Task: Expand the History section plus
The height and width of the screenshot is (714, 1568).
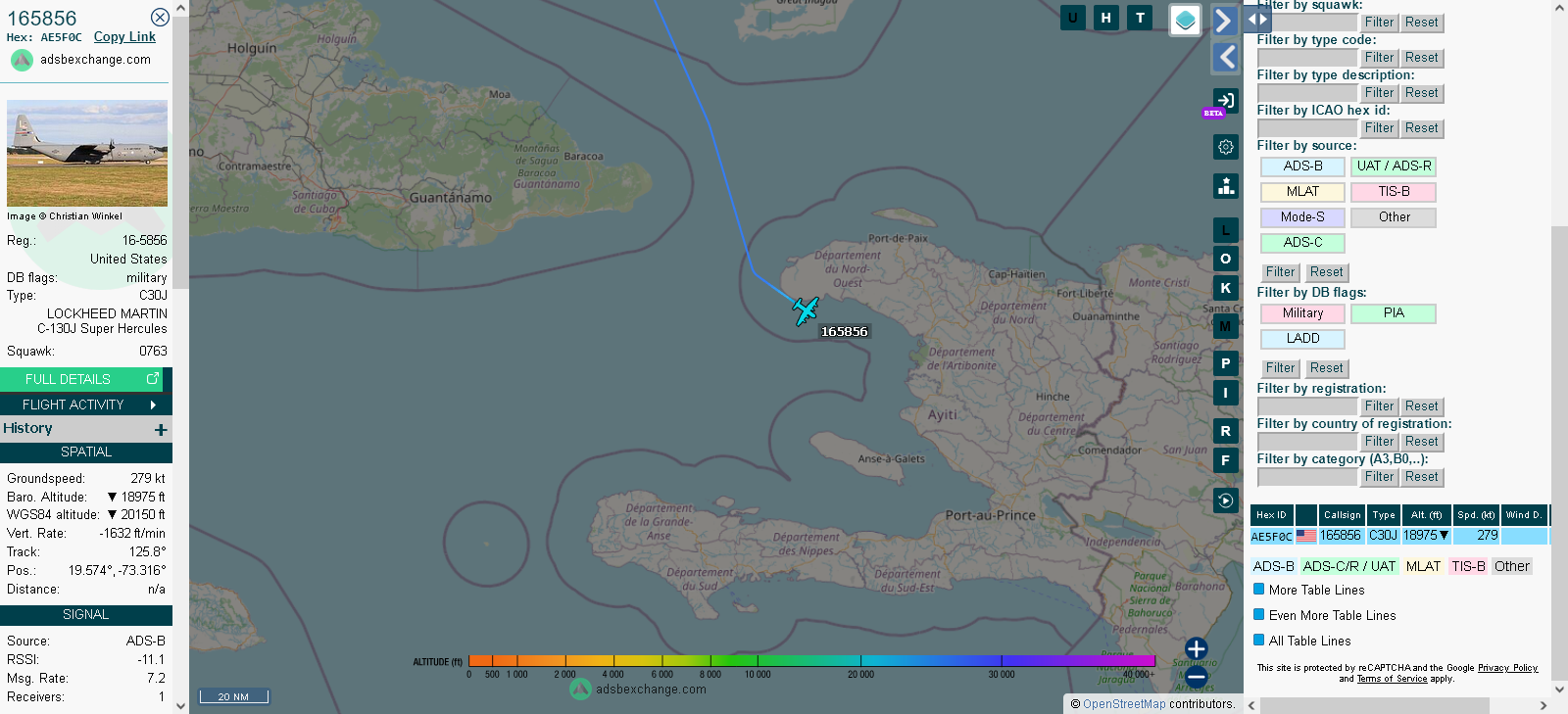Action: (161, 429)
